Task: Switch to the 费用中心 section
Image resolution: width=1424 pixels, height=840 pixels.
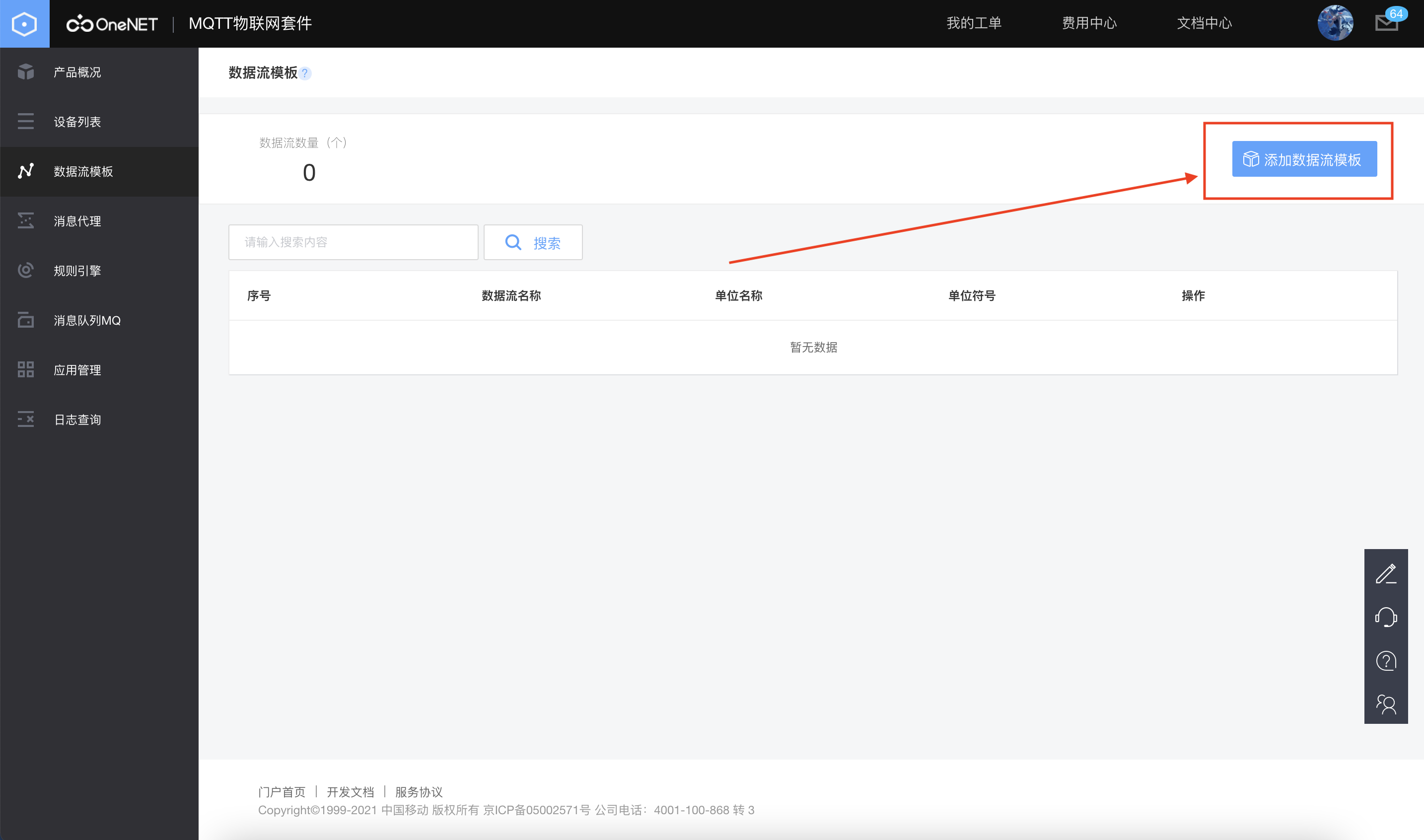Action: coord(1088,23)
